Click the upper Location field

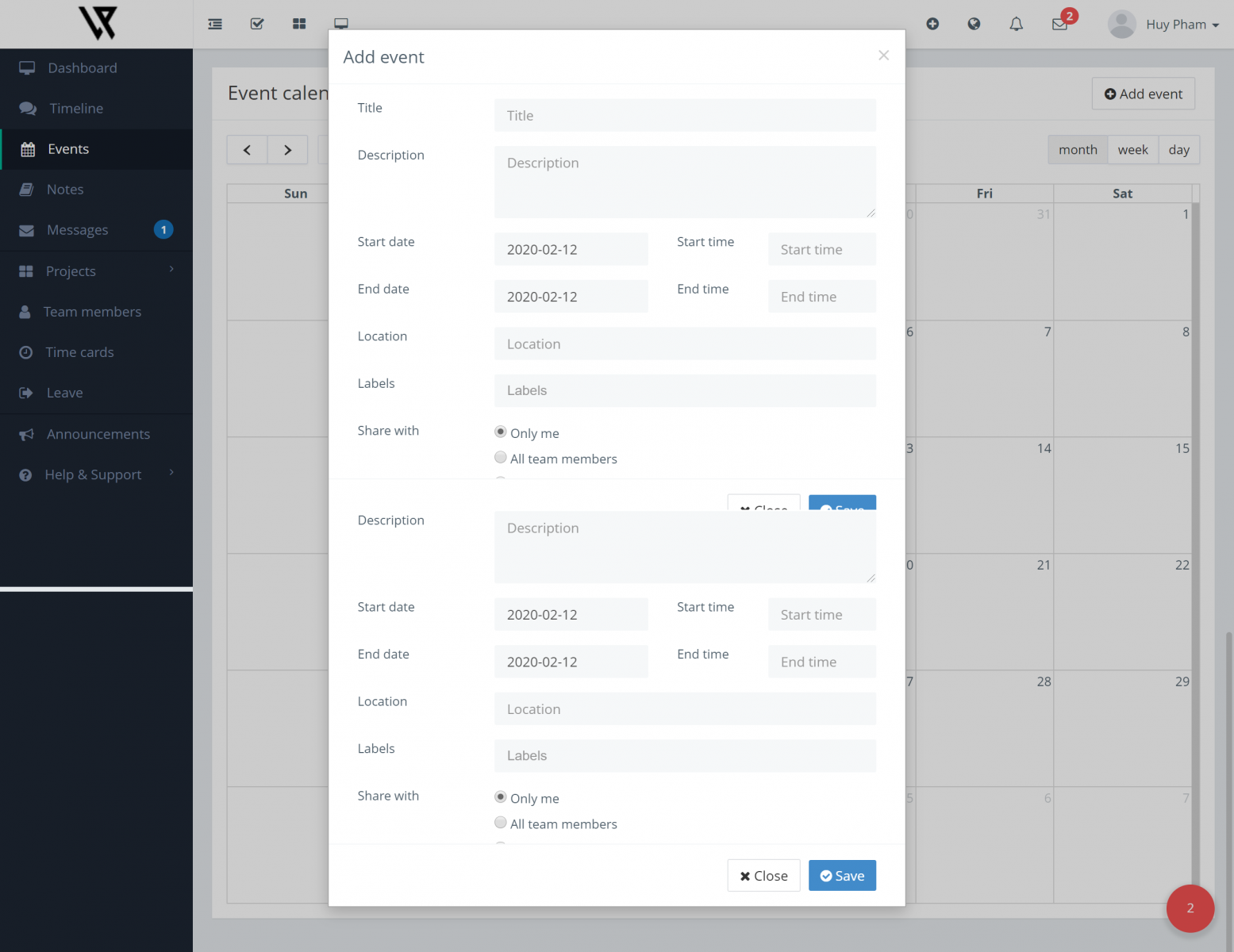click(685, 344)
